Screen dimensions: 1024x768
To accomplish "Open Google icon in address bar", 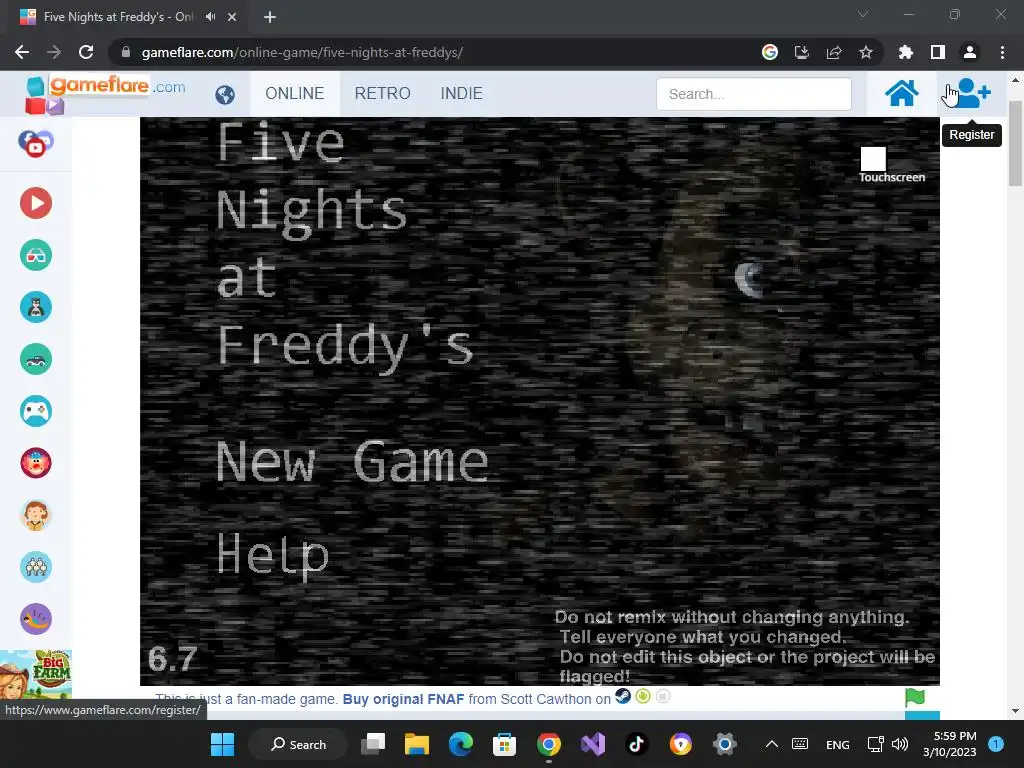I will point(770,52).
